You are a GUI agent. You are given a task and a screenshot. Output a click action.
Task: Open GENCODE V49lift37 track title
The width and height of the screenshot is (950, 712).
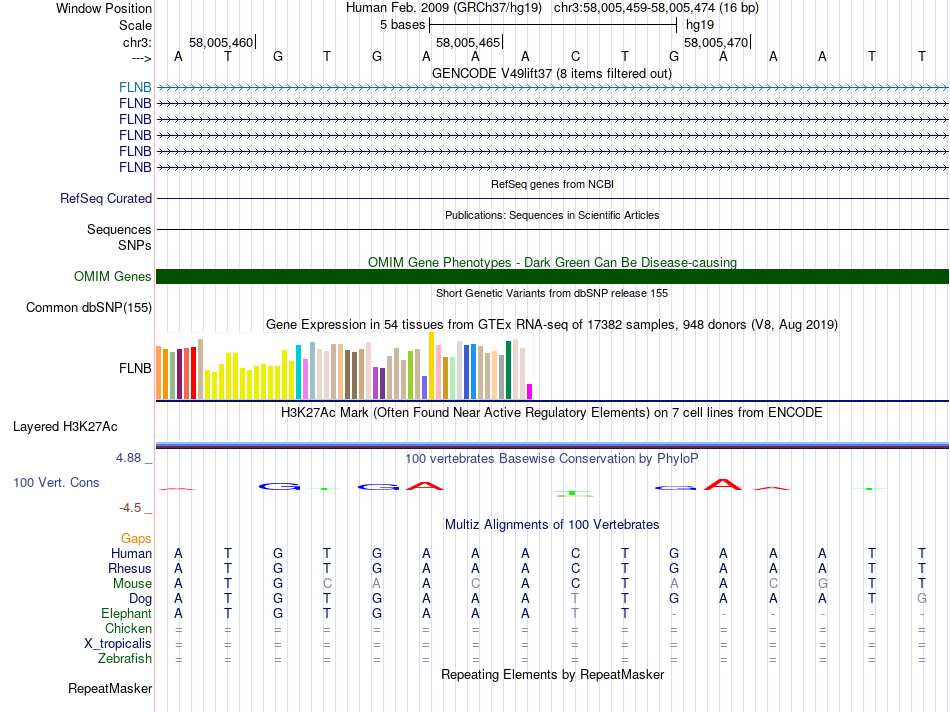[x=552, y=73]
